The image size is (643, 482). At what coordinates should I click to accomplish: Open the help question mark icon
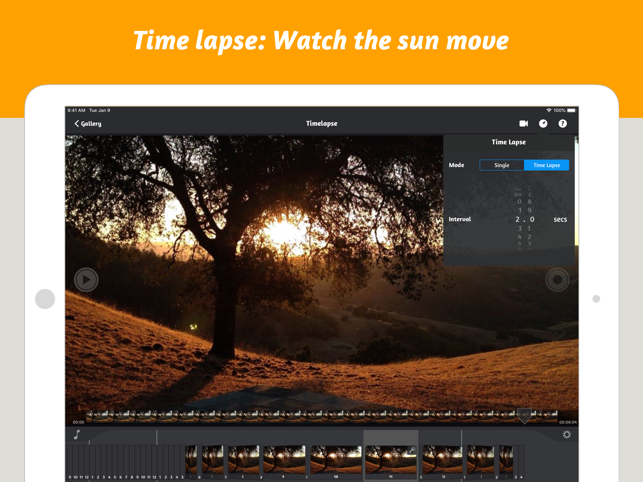562,124
